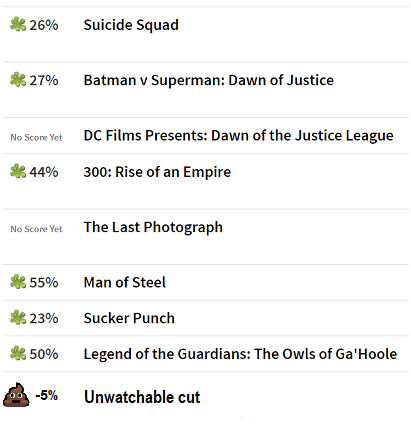The image size is (411, 441).
Task: Click No Score Yet beside DC Films Presents
Action: [x=36, y=137]
